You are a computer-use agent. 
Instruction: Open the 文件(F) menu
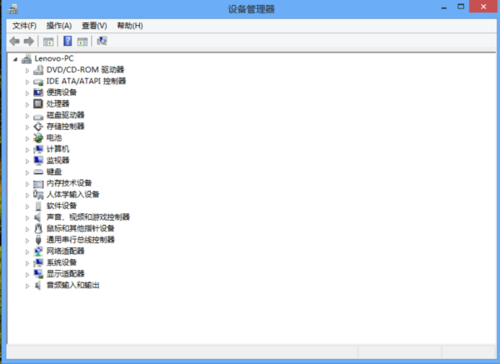pyautogui.click(x=24, y=26)
